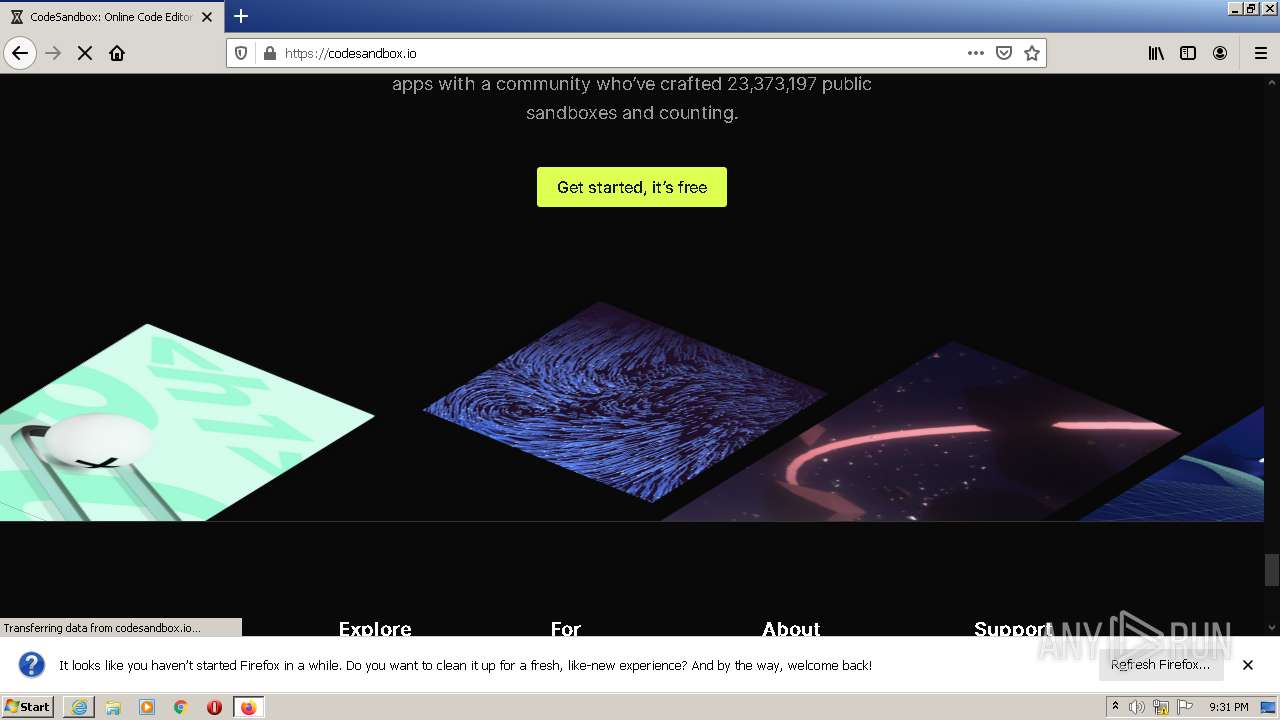
Task: Click the page vertical scrollbar thumb
Action: point(1272,570)
